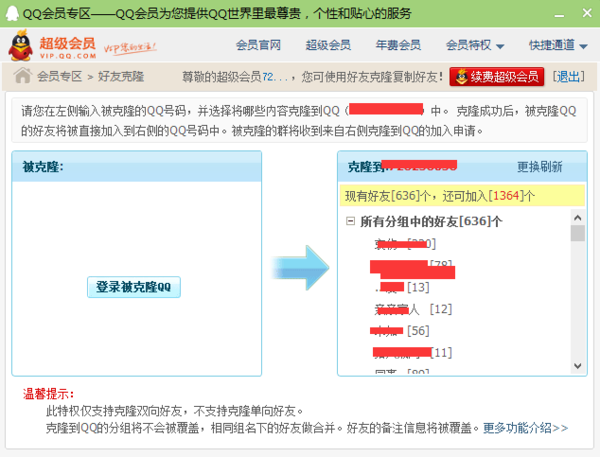Minimize the QQ会员专区 window
600x457 pixels.
click(x=559, y=14)
